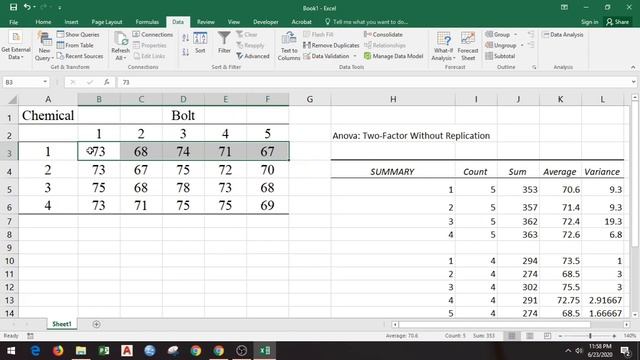Viewport: 640px width, 360px height.
Task: Expand the formula bar arrow
Action: pos(633,82)
